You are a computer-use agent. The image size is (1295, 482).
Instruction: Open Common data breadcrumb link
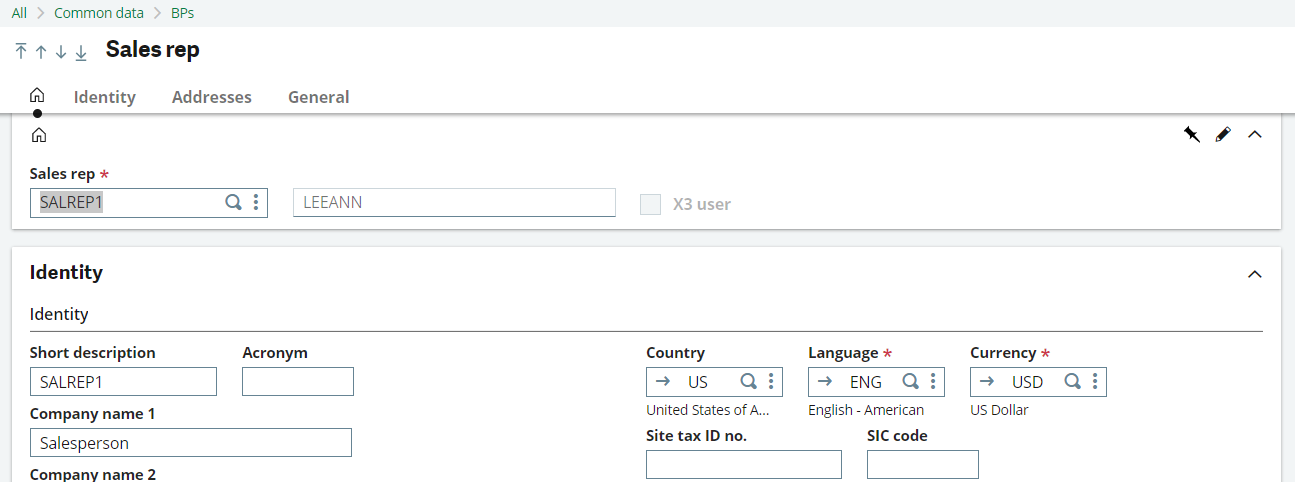(99, 13)
